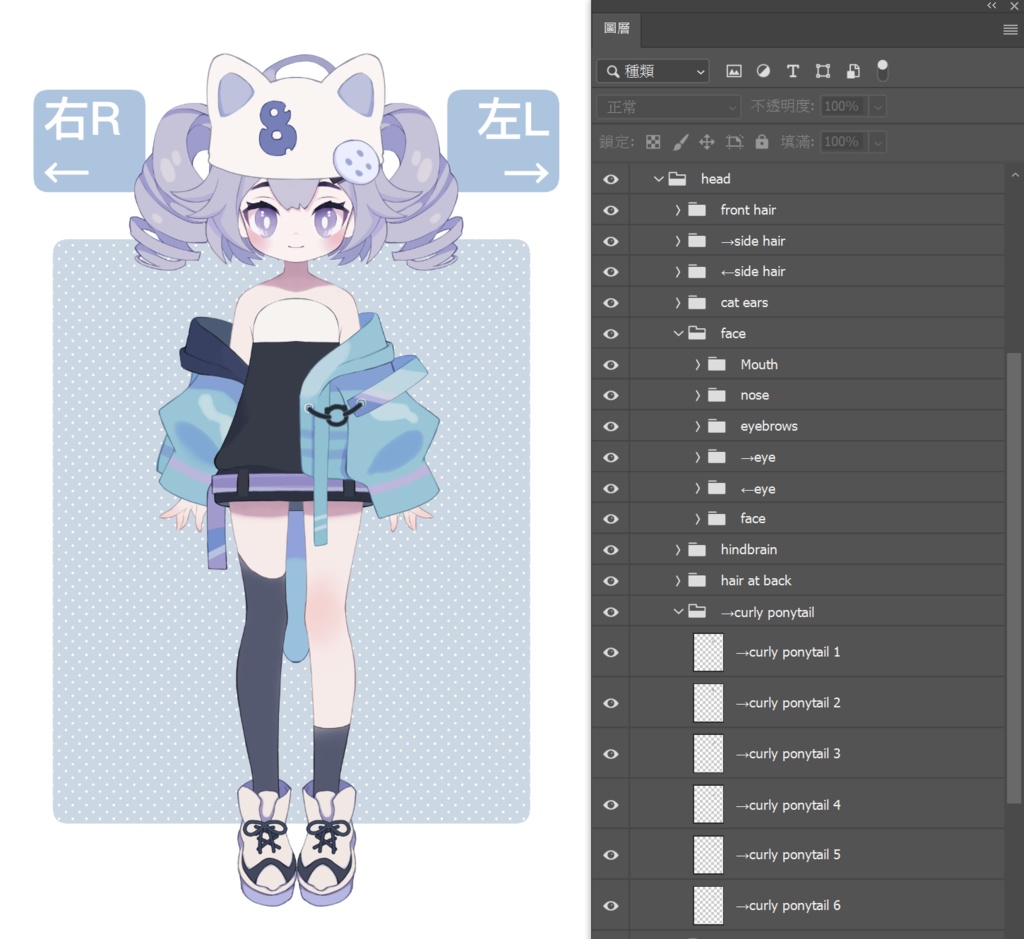Collapse the face group
Image resolution: width=1024 pixels, height=939 pixels.
pyautogui.click(x=679, y=333)
